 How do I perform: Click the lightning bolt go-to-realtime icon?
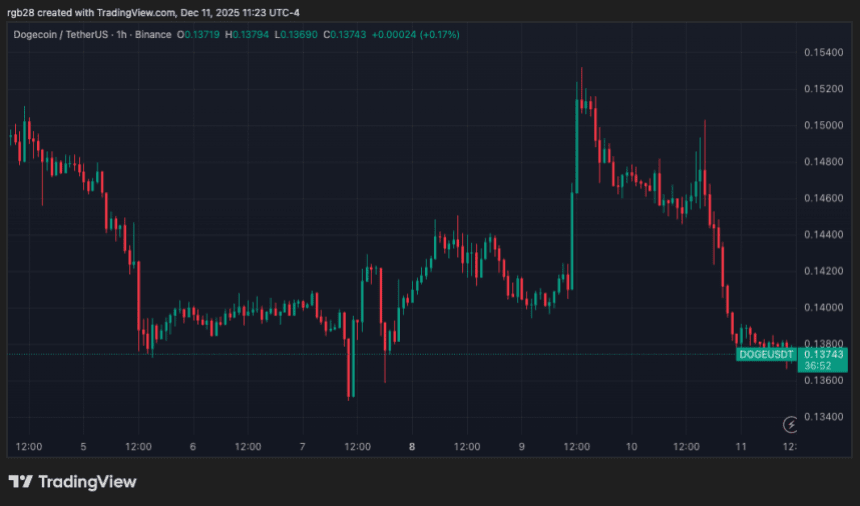point(790,424)
